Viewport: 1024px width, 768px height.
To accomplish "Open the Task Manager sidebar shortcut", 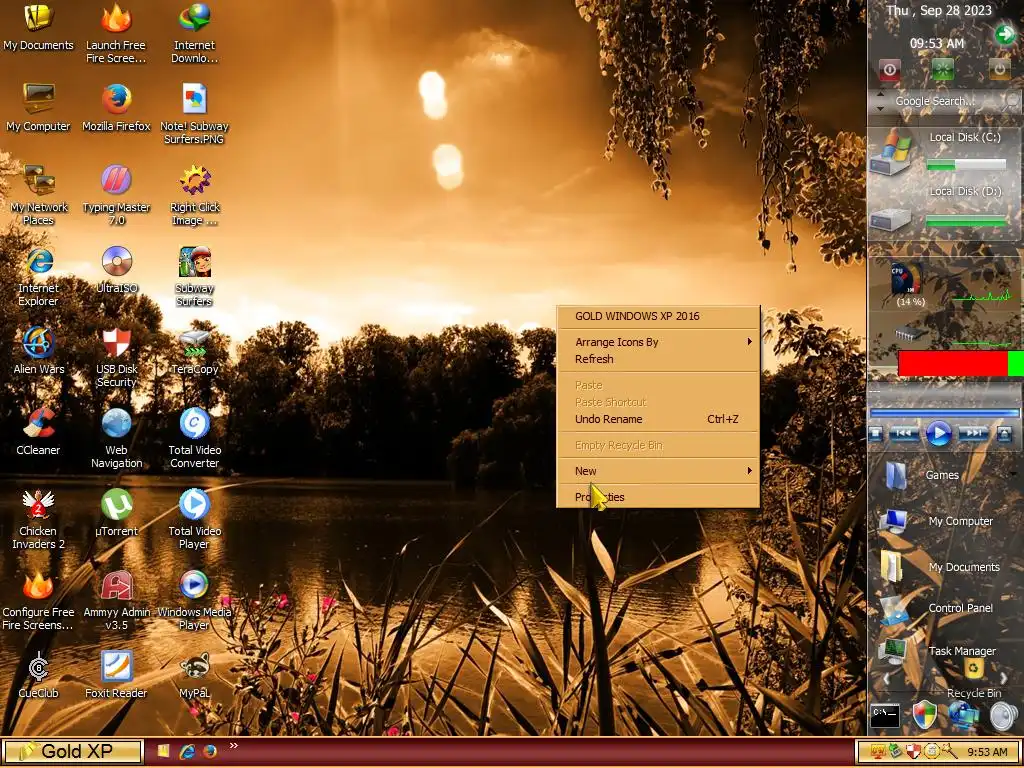I will pos(937,650).
